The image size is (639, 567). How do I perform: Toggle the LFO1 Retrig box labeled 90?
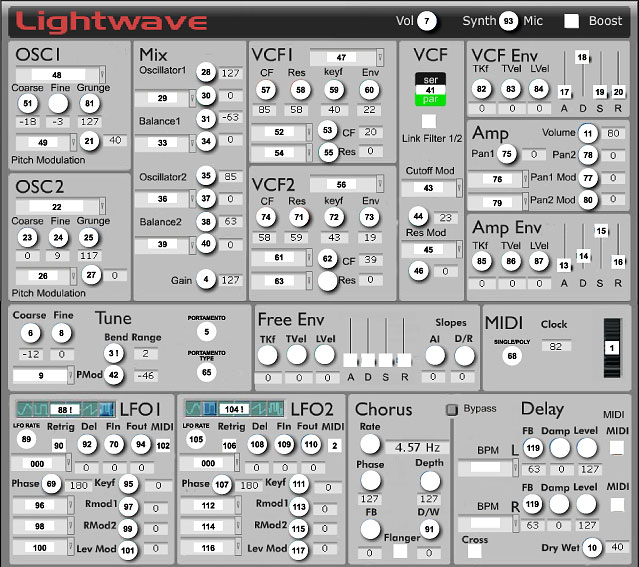[x=59, y=445]
